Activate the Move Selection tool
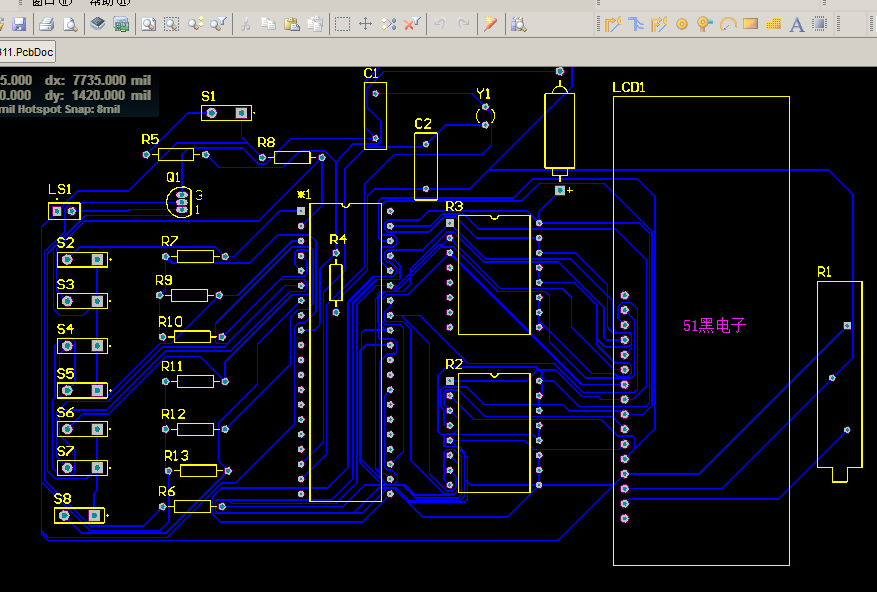 (x=365, y=24)
